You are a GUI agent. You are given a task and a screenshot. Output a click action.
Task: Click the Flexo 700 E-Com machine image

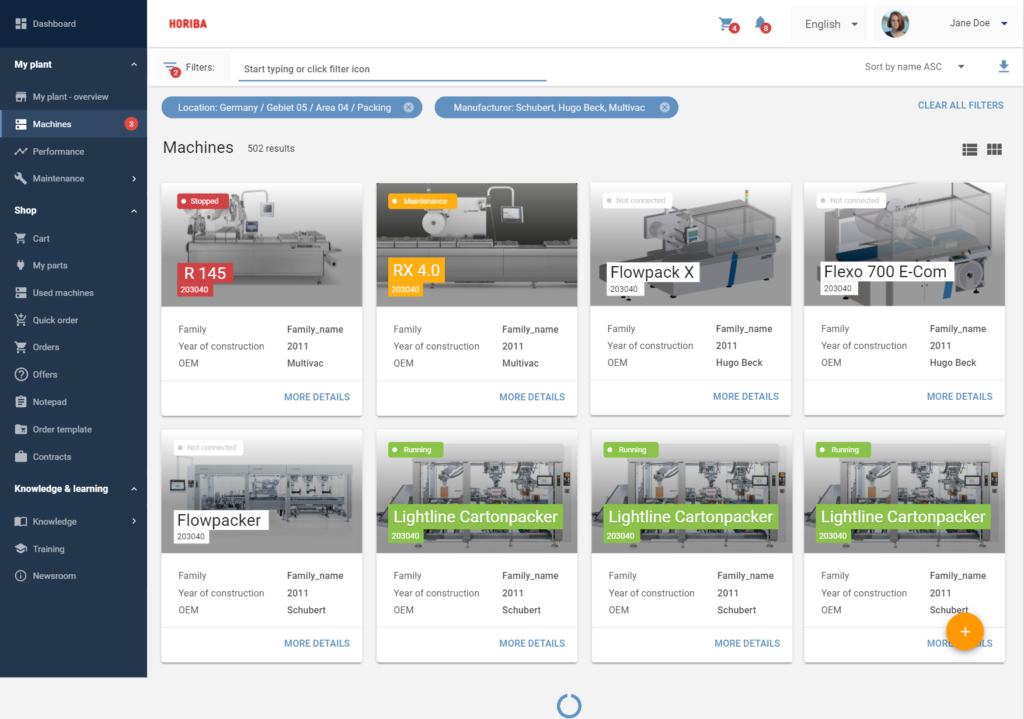coord(904,244)
